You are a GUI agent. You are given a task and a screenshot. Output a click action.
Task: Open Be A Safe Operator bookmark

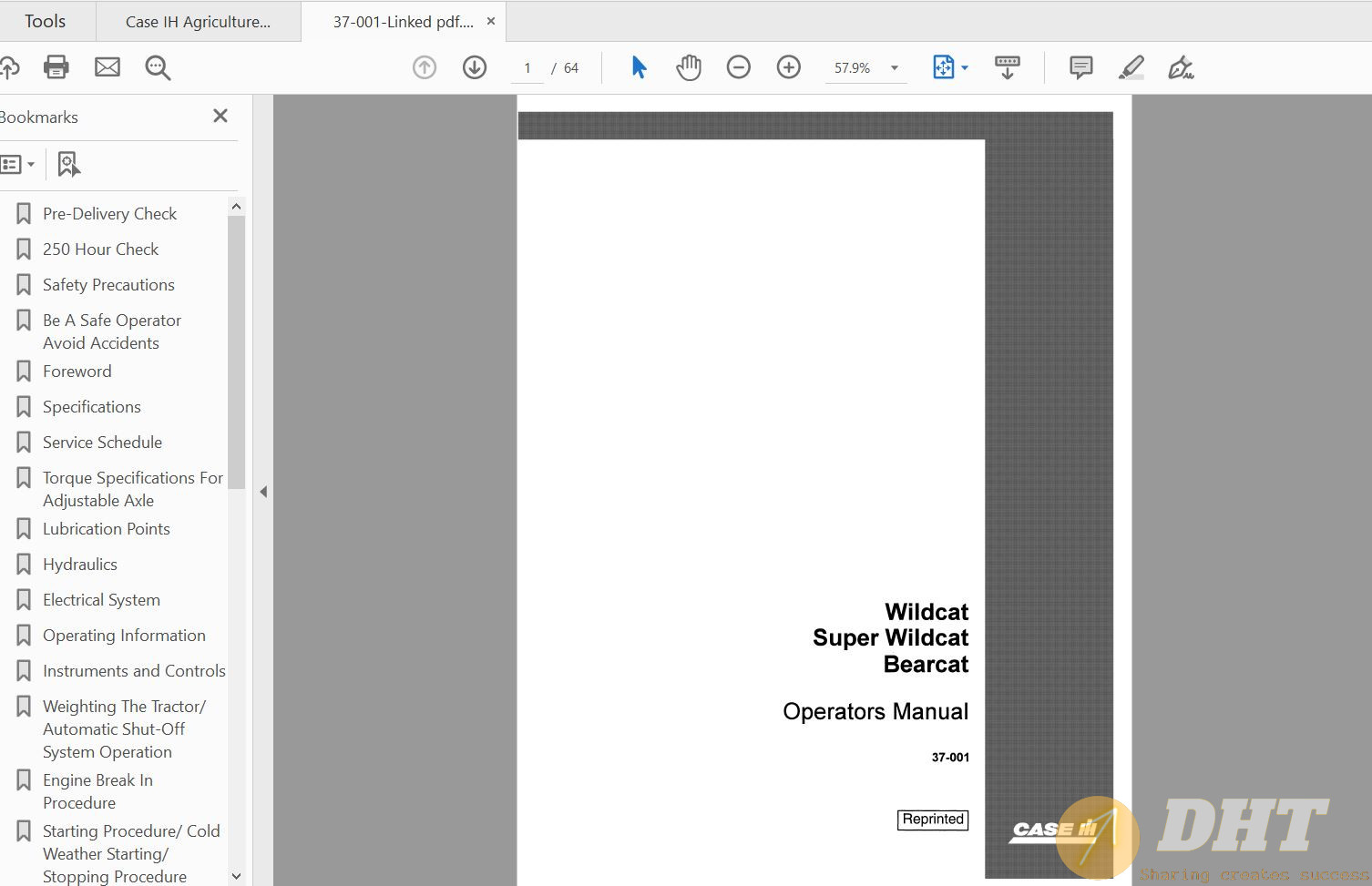[111, 331]
